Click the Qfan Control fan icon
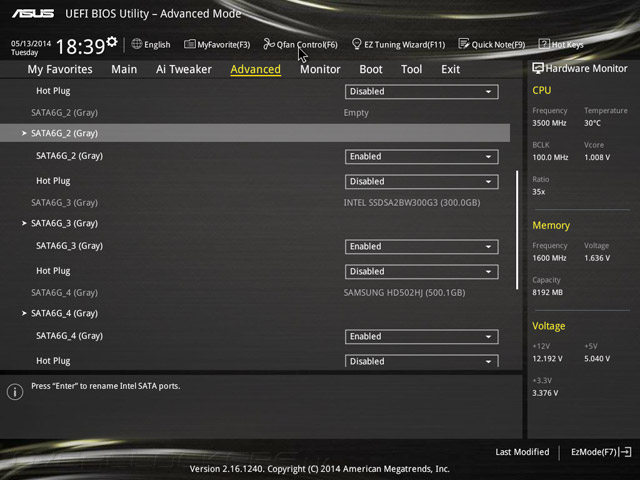The height and width of the screenshot is (480, 640). pos(269,44)
